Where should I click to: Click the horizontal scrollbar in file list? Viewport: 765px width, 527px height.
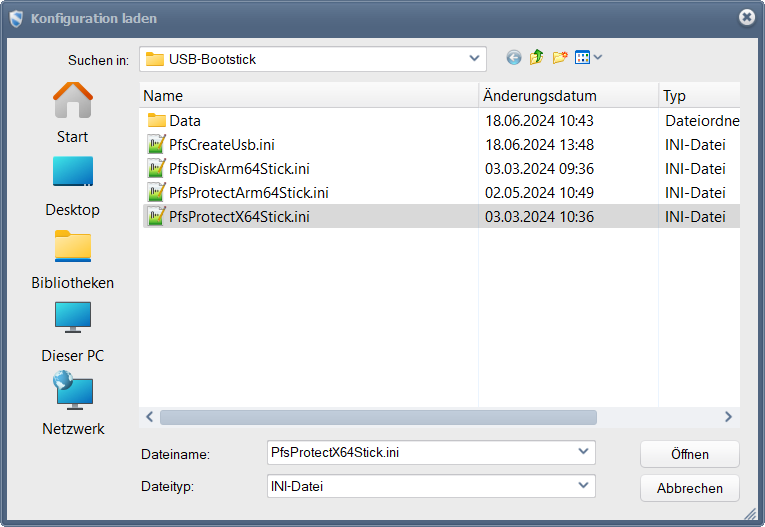click(378, 417)
